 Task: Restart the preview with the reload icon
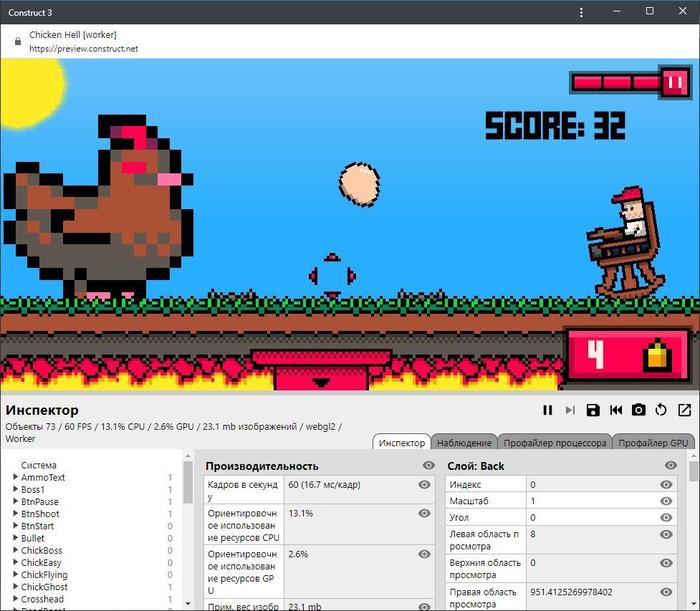click(661, 410)
